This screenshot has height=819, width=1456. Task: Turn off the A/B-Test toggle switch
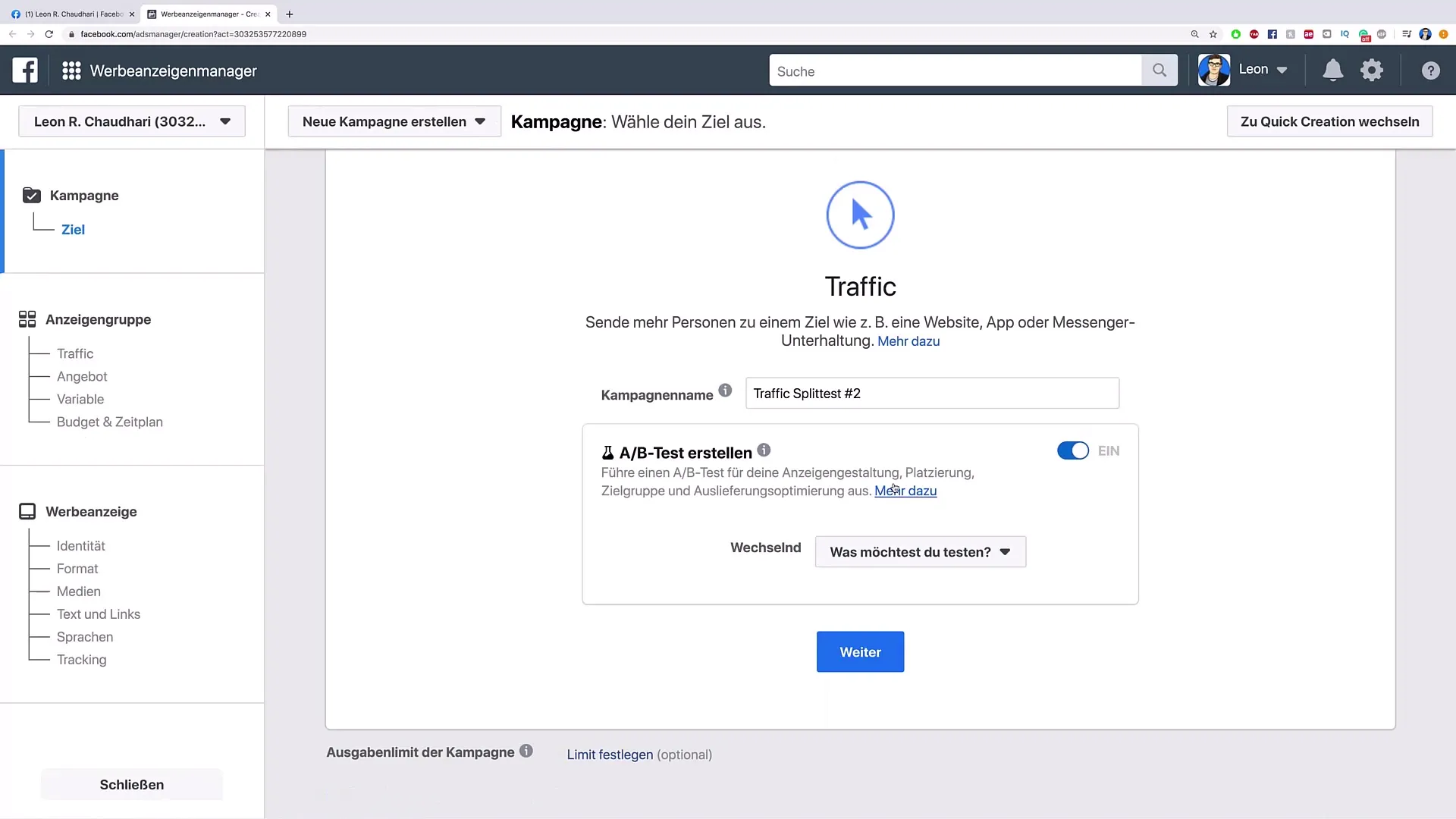pos(1073,450)
